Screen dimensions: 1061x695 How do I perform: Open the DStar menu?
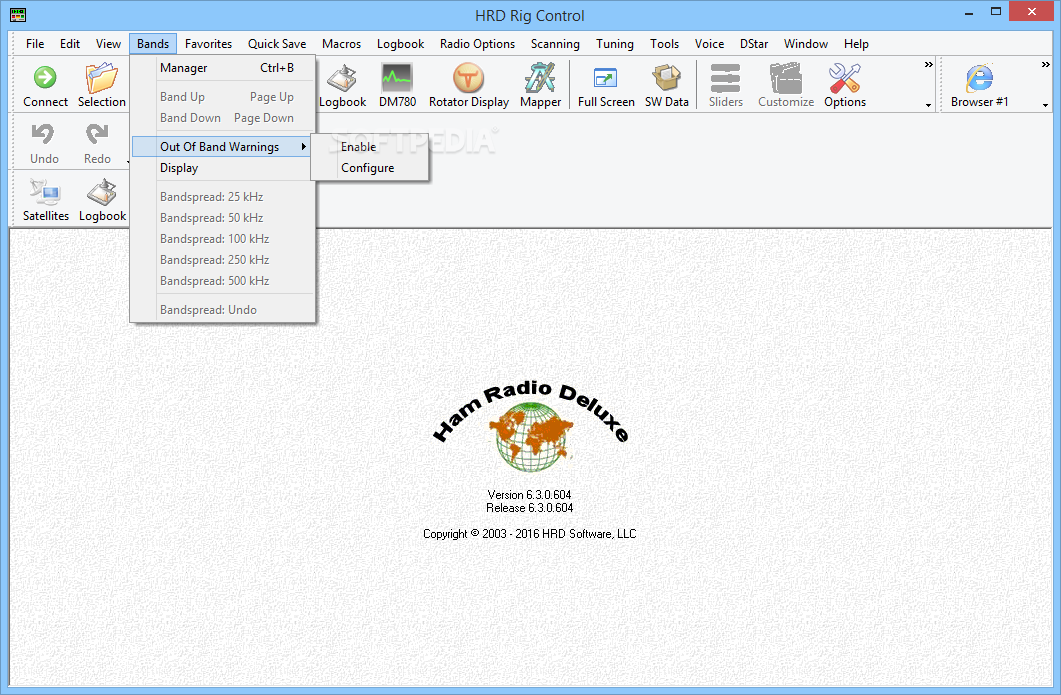[754, 43]
